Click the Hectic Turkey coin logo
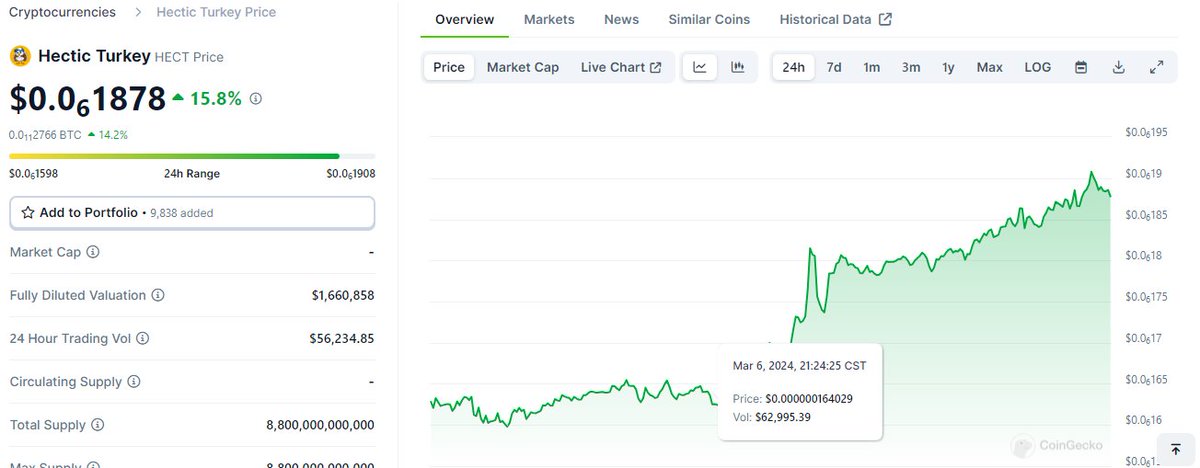Screen dimensions: 1200x468 click(20, 56)
